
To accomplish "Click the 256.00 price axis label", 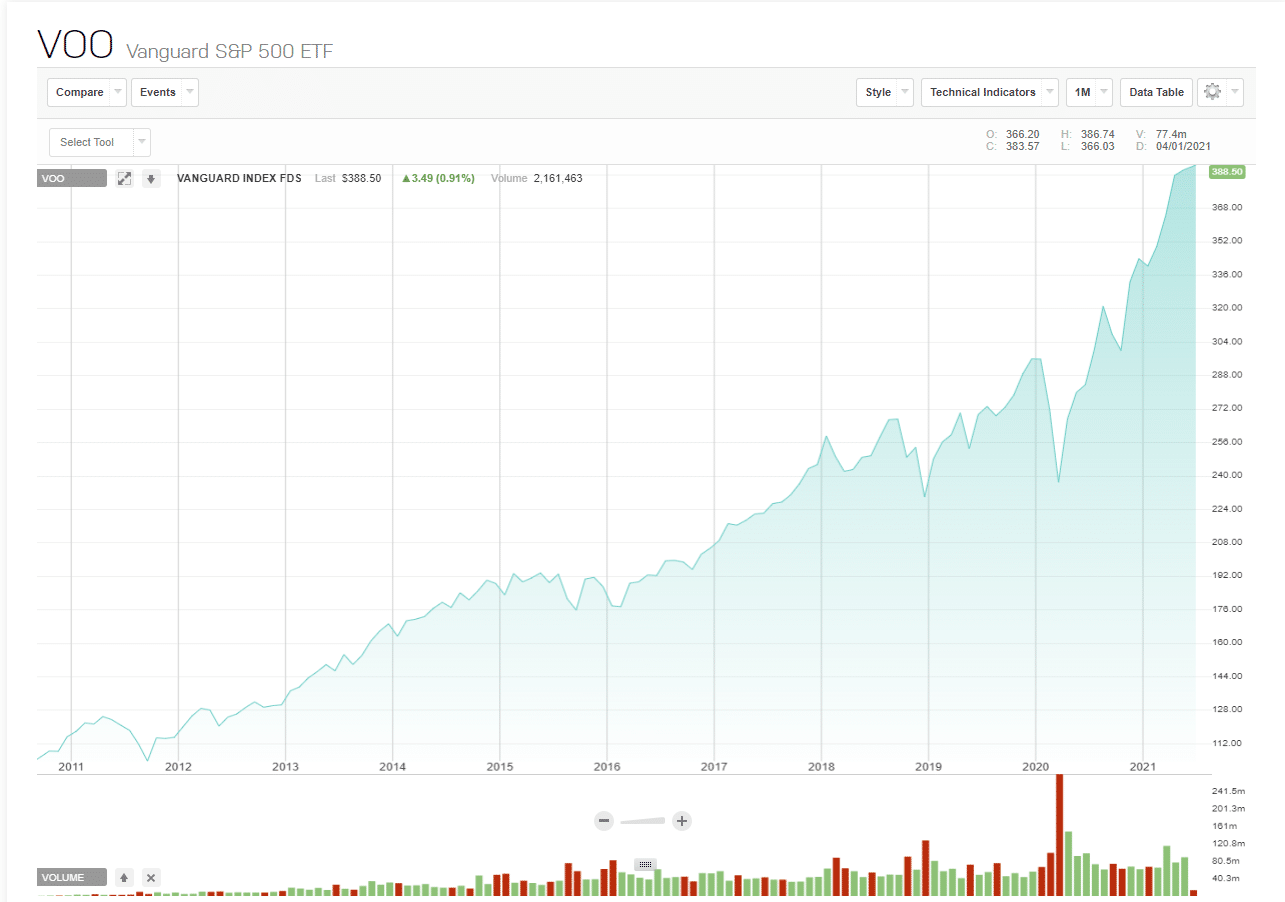I will [1225, 441].
